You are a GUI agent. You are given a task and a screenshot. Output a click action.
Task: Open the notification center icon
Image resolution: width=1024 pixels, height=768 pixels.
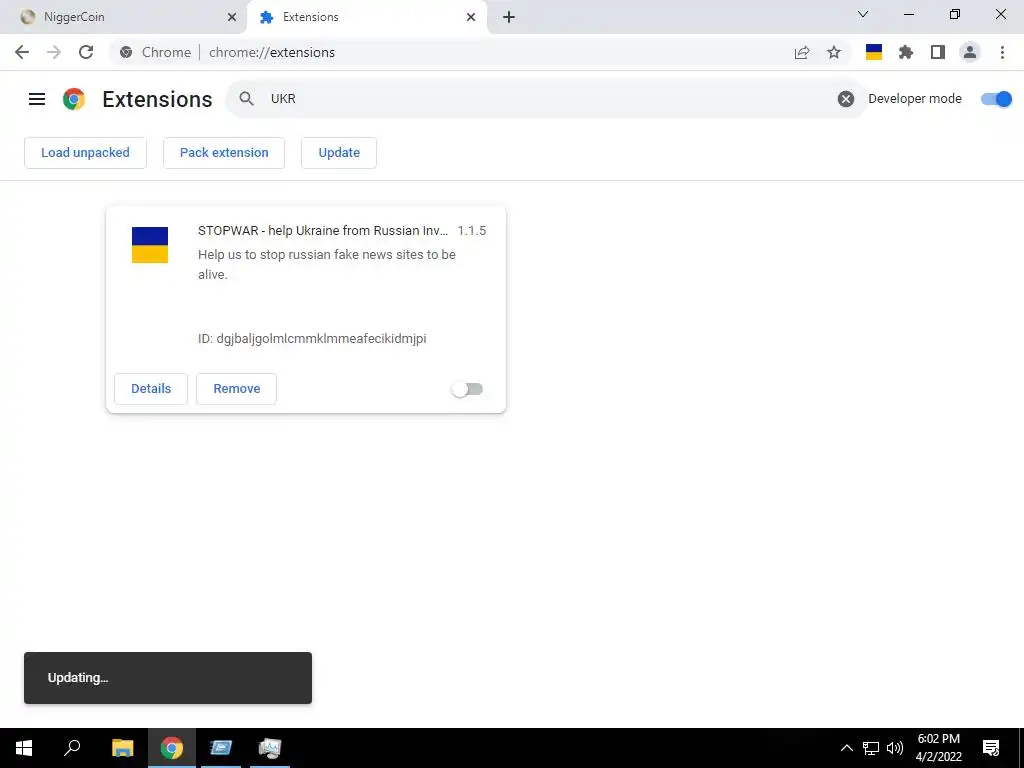tap(991, 748)
